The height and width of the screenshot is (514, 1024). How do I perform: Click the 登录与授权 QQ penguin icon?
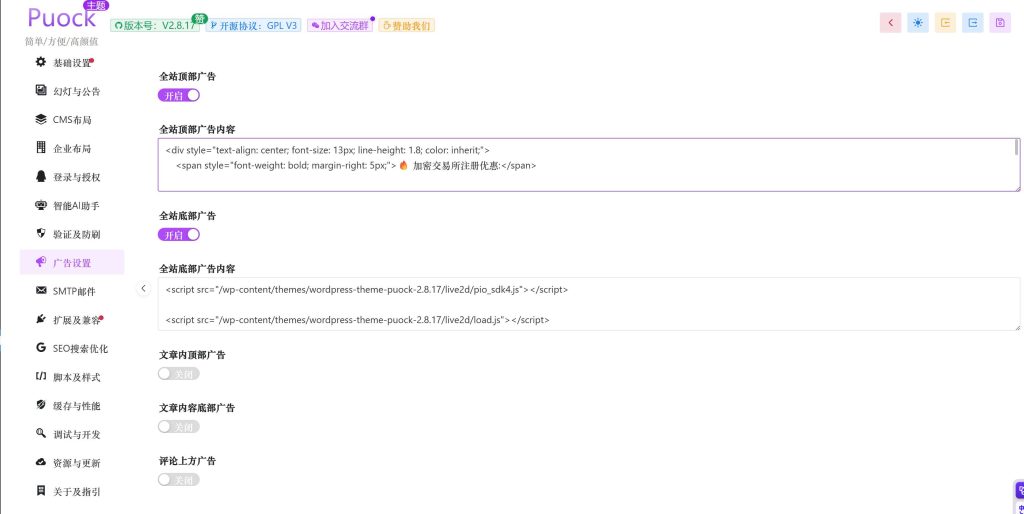click(40, 176)
